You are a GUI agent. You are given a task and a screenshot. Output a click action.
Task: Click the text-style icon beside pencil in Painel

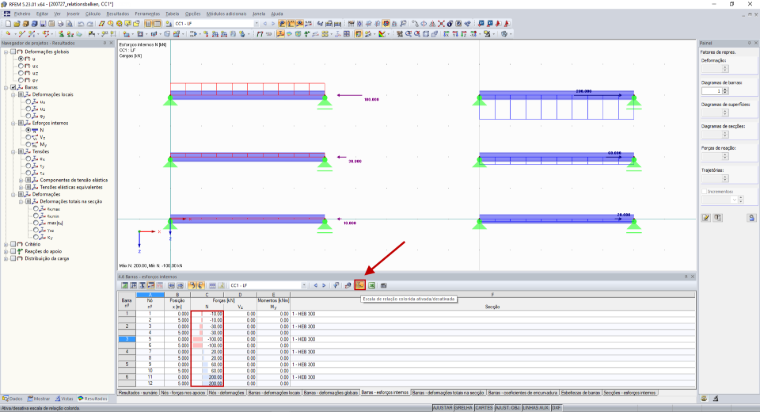click(x=718, y=218)
